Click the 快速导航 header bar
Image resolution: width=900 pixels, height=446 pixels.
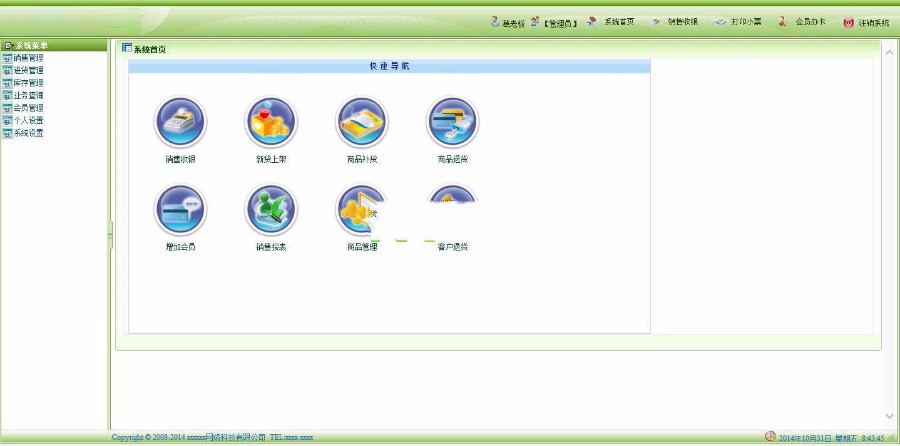pos(389,66)
